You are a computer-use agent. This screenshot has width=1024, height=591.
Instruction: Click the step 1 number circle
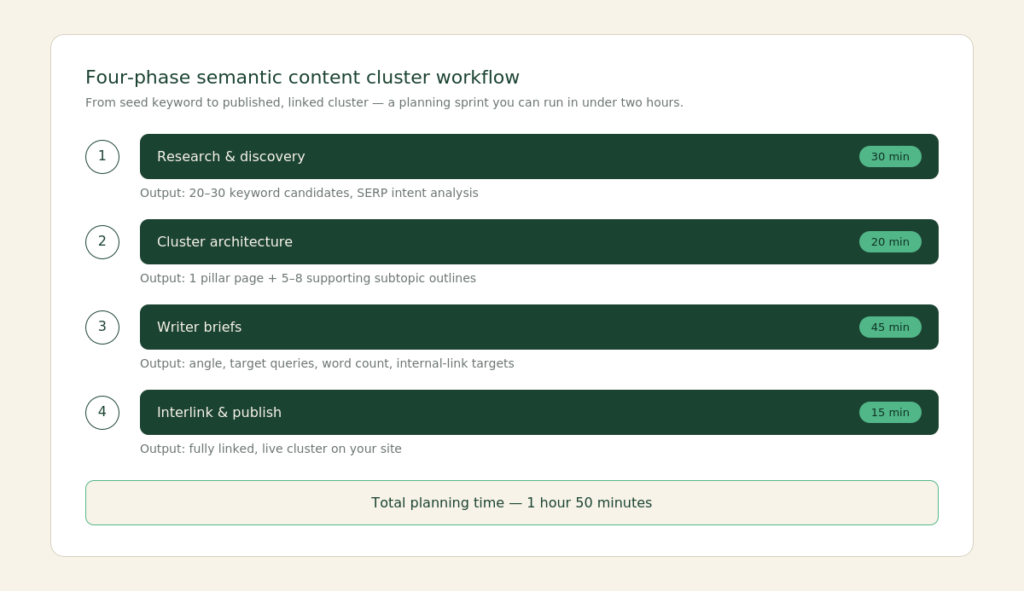coord(103,157)
